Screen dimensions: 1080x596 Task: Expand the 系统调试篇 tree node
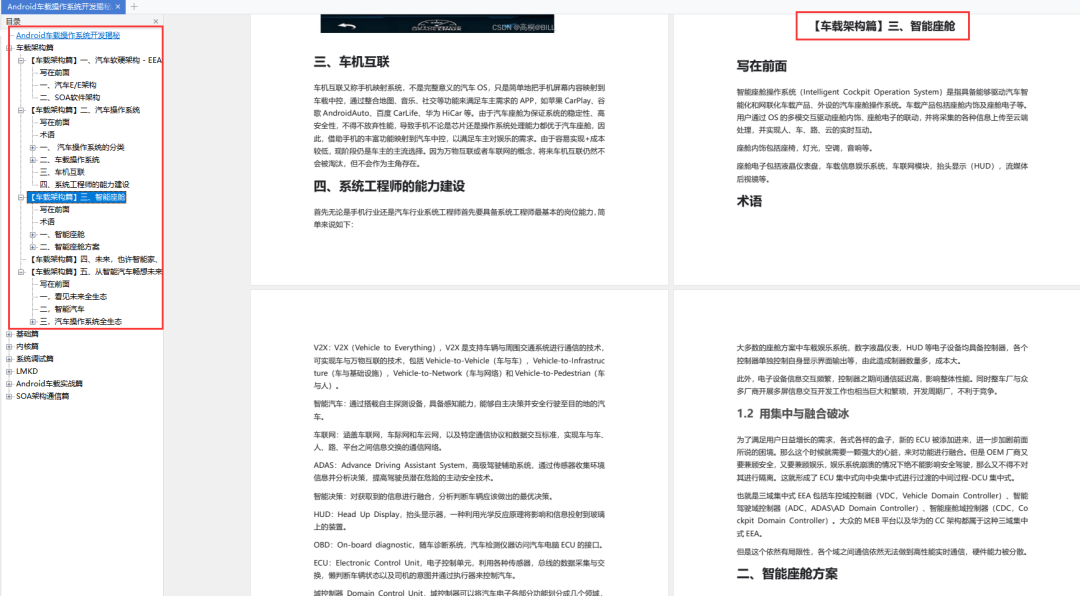pos(9,359)
